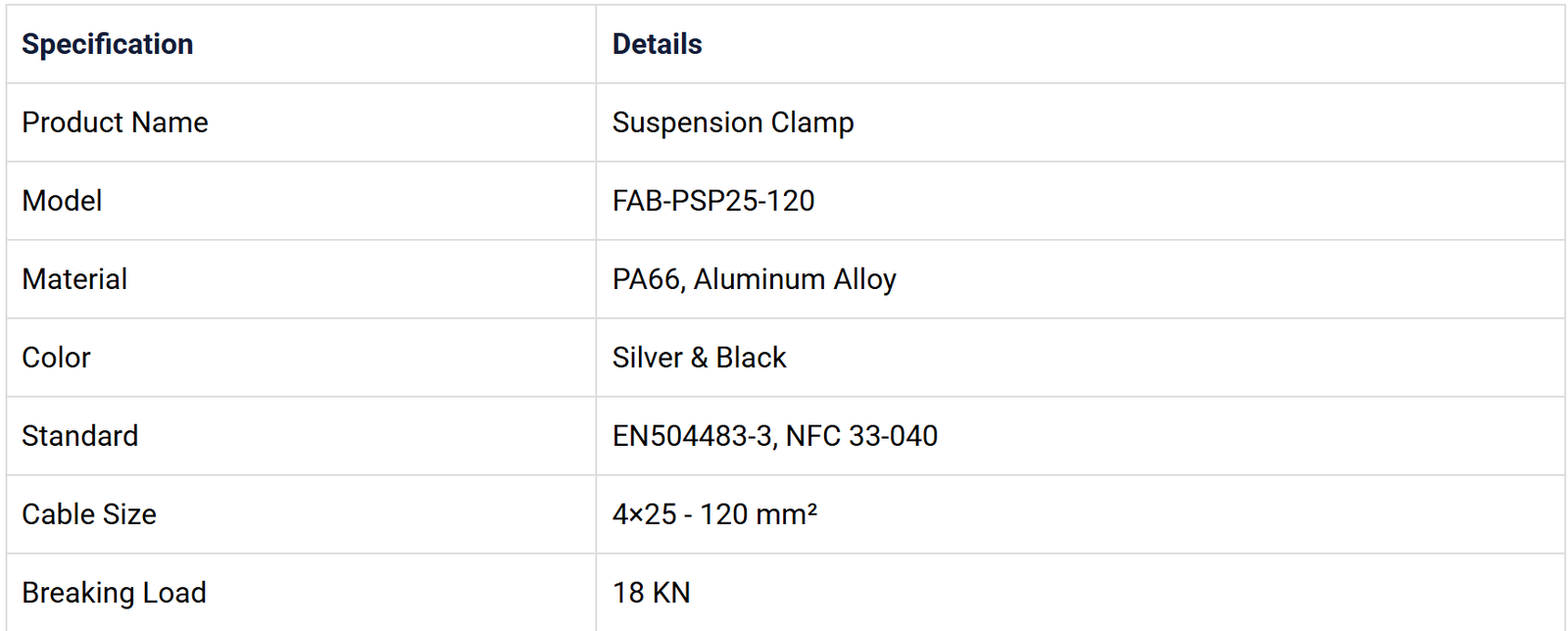Click the 4×25 cable size text
The image size is (1568, 631).
click(644, 514)
